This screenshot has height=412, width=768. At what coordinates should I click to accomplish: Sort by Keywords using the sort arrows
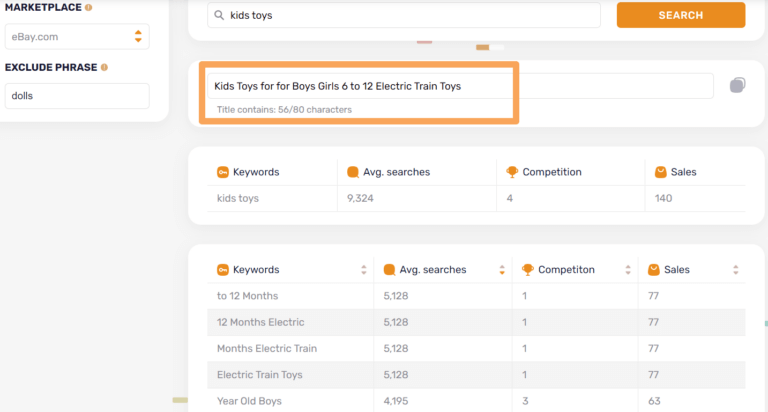click(x=363, y=269)
